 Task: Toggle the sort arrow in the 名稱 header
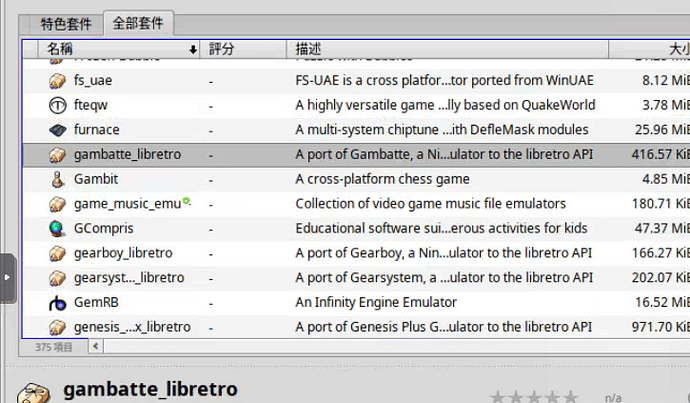pos(192,49)
